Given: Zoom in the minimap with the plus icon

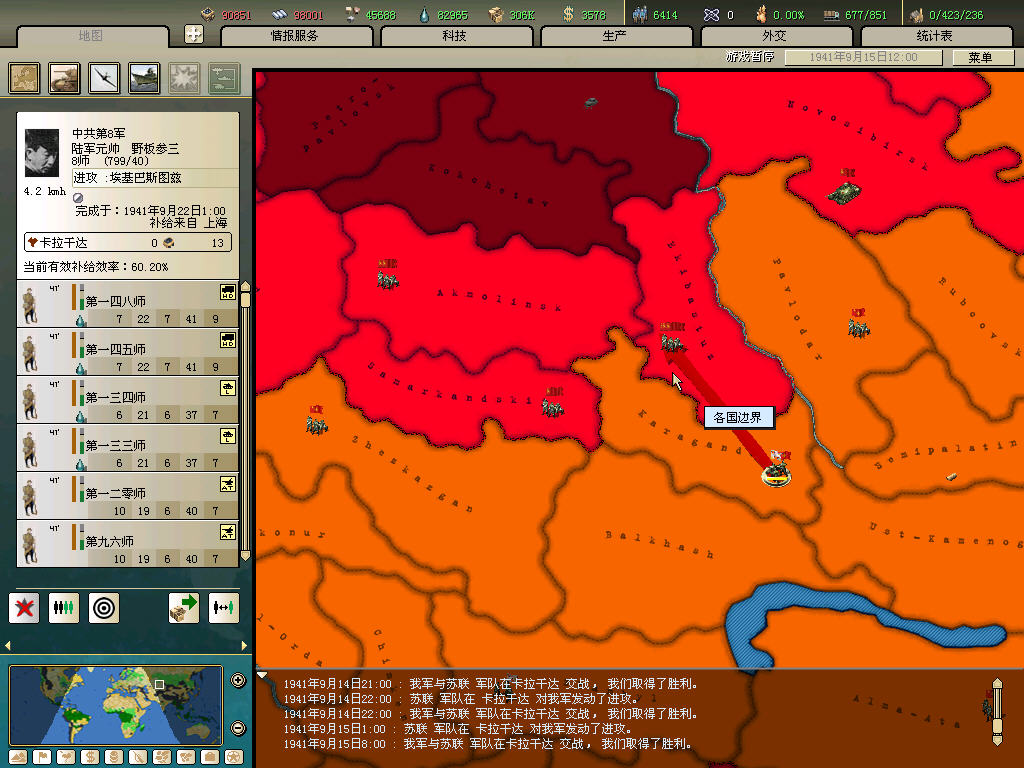Looking at the screenshot, I should 238,680.
